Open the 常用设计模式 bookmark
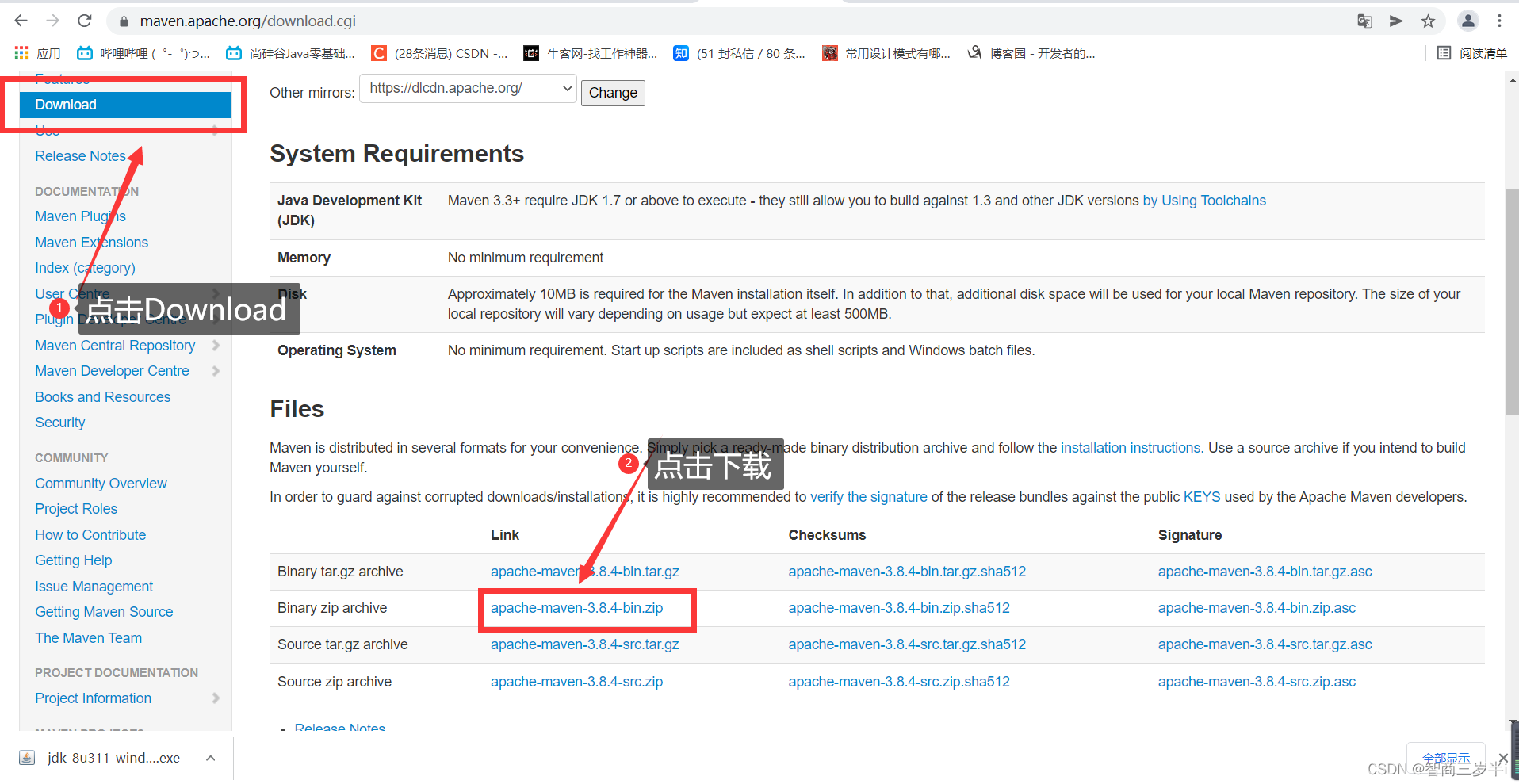 [x=886, y=53]
